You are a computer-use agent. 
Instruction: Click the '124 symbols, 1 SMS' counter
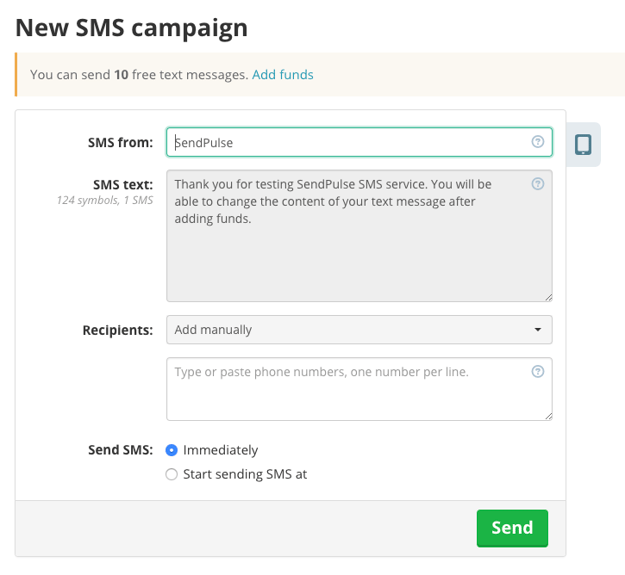click(104, 201)
